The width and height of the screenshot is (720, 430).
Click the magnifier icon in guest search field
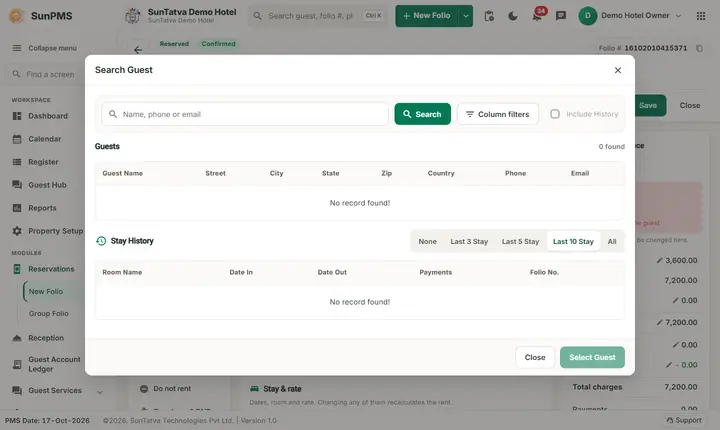coord(112,114)
